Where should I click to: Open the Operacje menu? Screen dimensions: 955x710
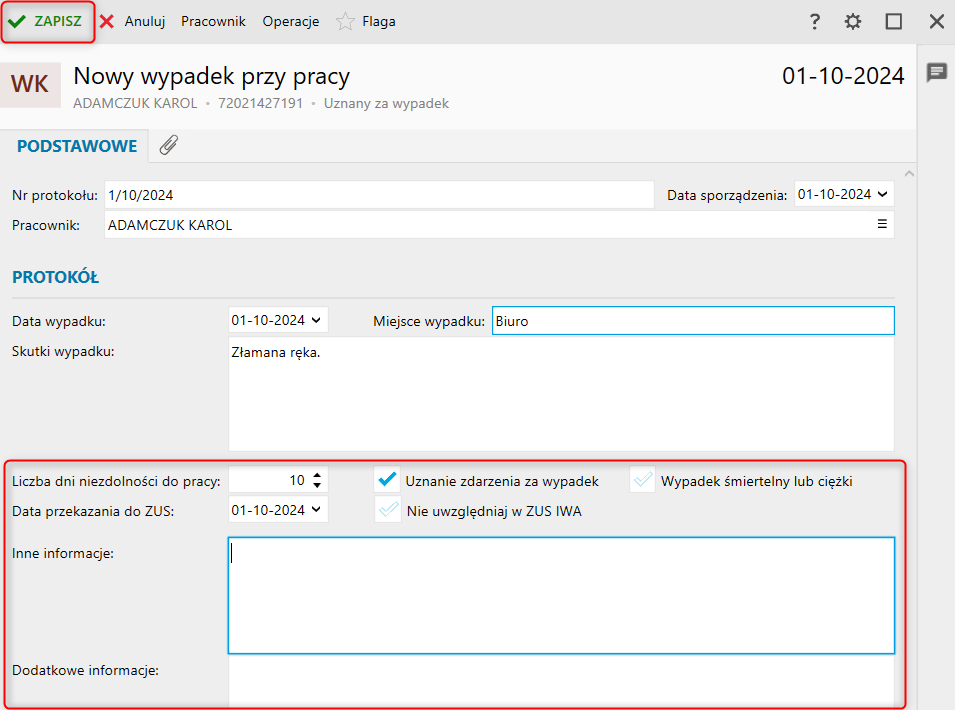click(291, 21)
